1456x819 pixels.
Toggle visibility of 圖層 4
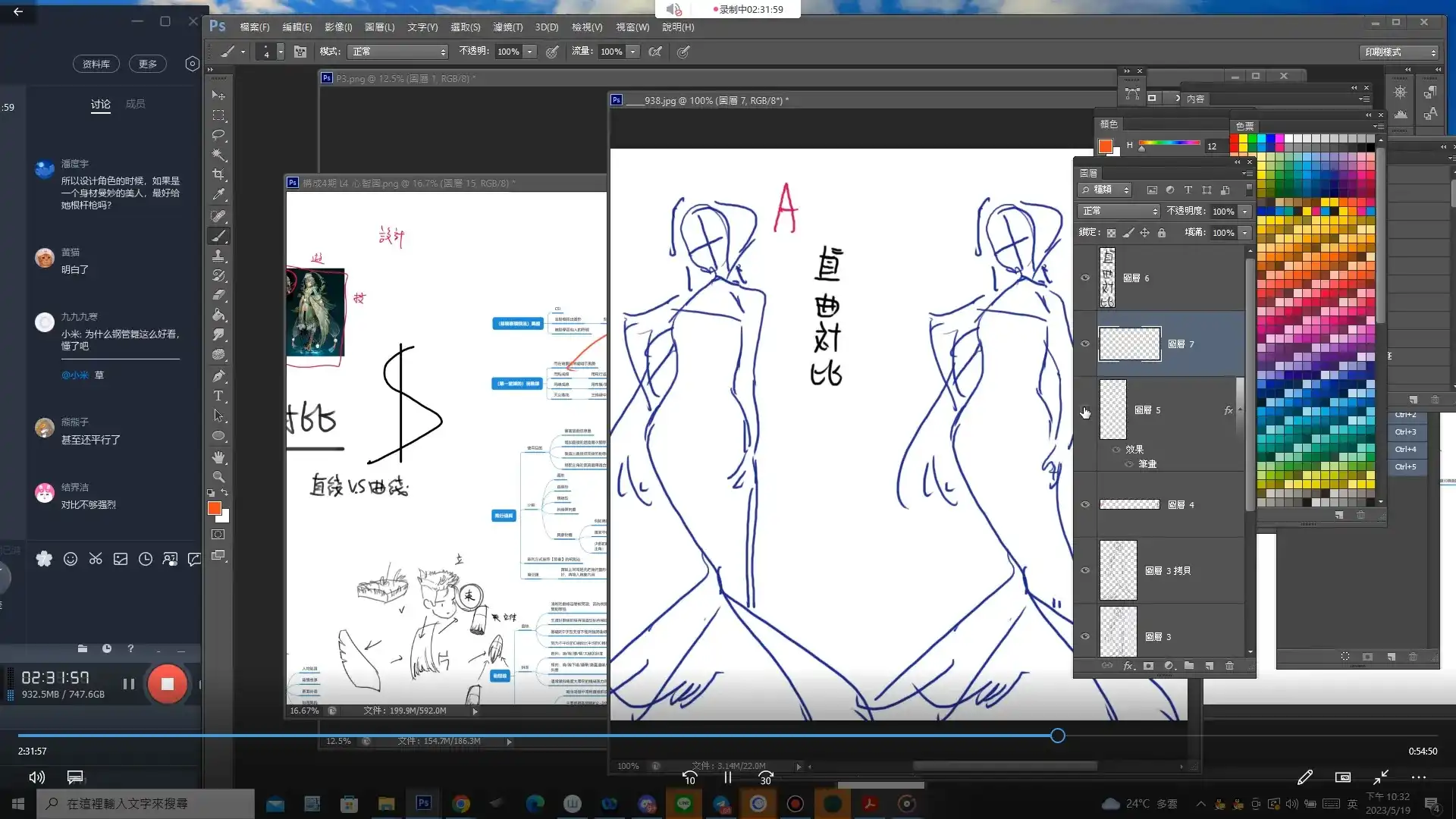[x=1085, y=504]
